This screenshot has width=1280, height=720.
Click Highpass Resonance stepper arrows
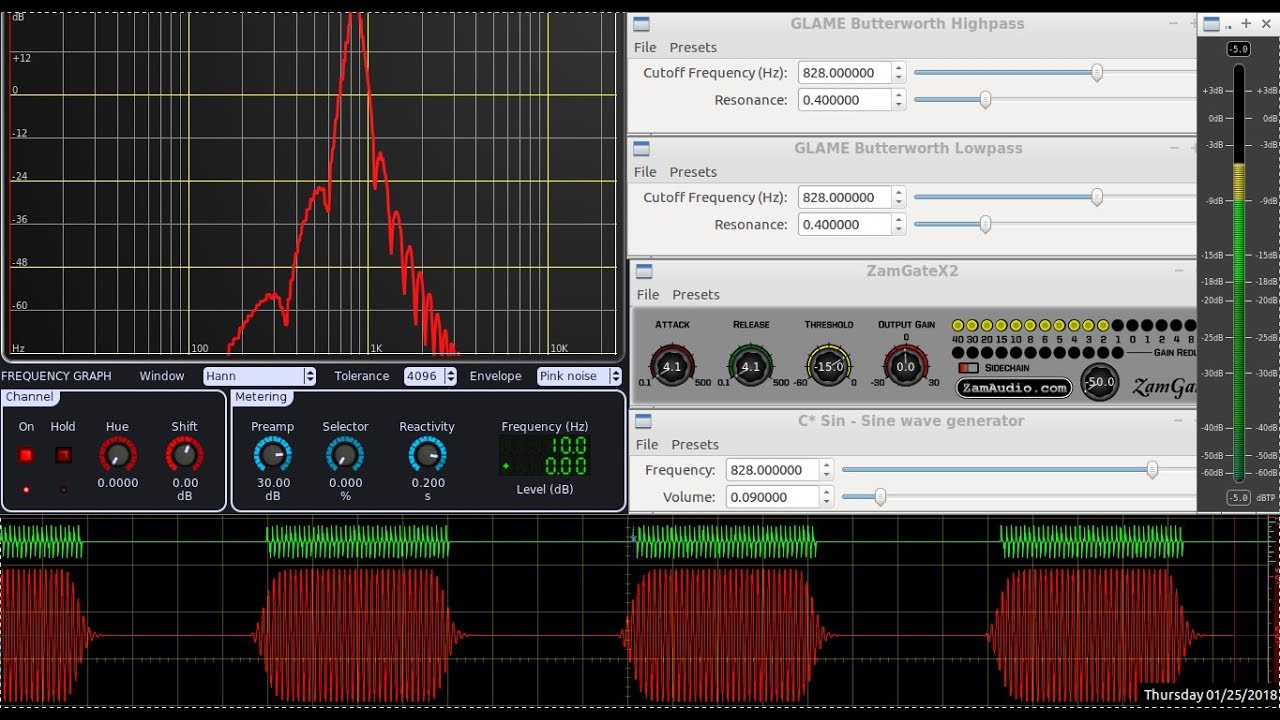pyautogui.click(x=898, y=100)
